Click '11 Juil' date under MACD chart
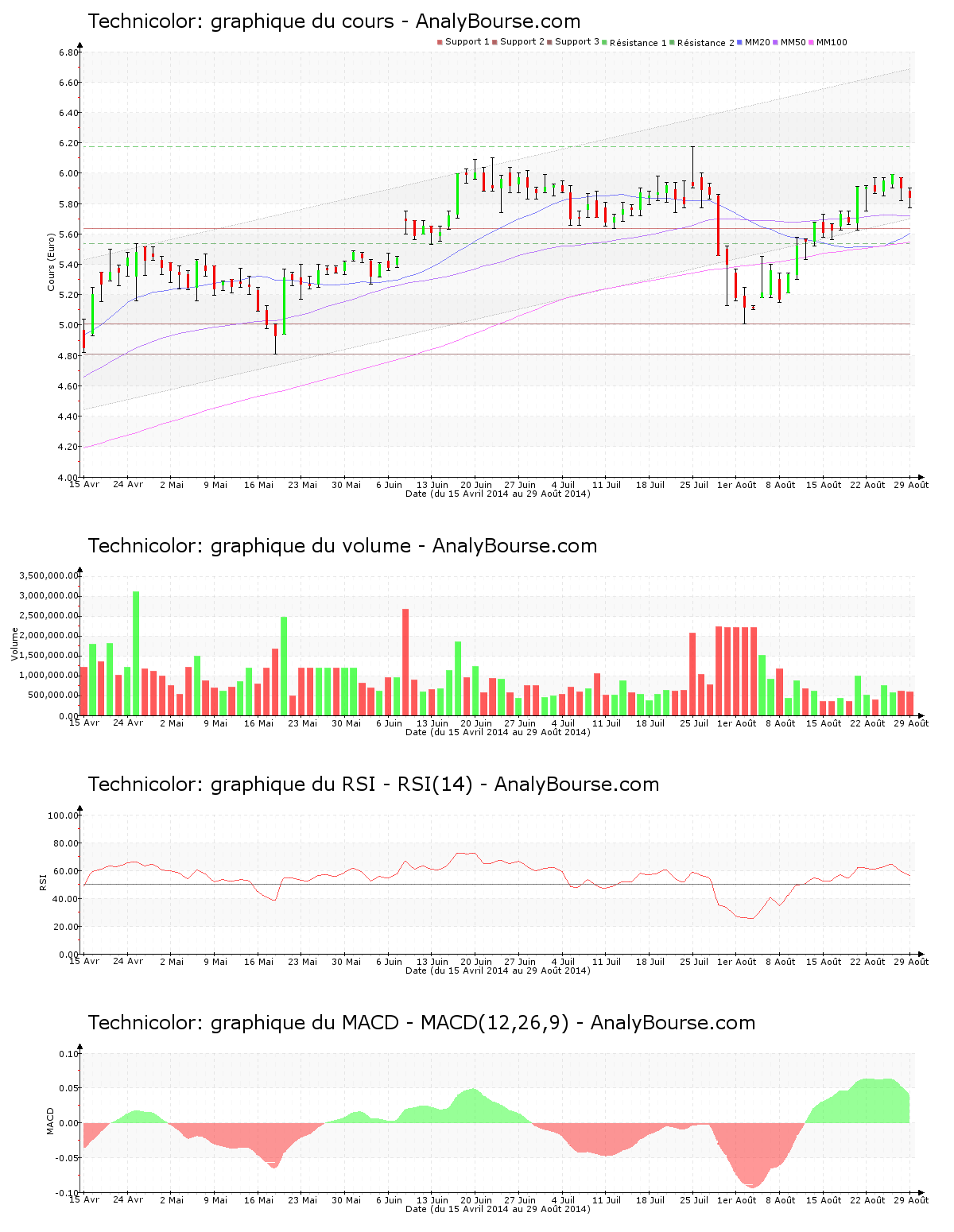Image resolution: width=954 pixels, height=1232 pixels. click(607, 1200)
